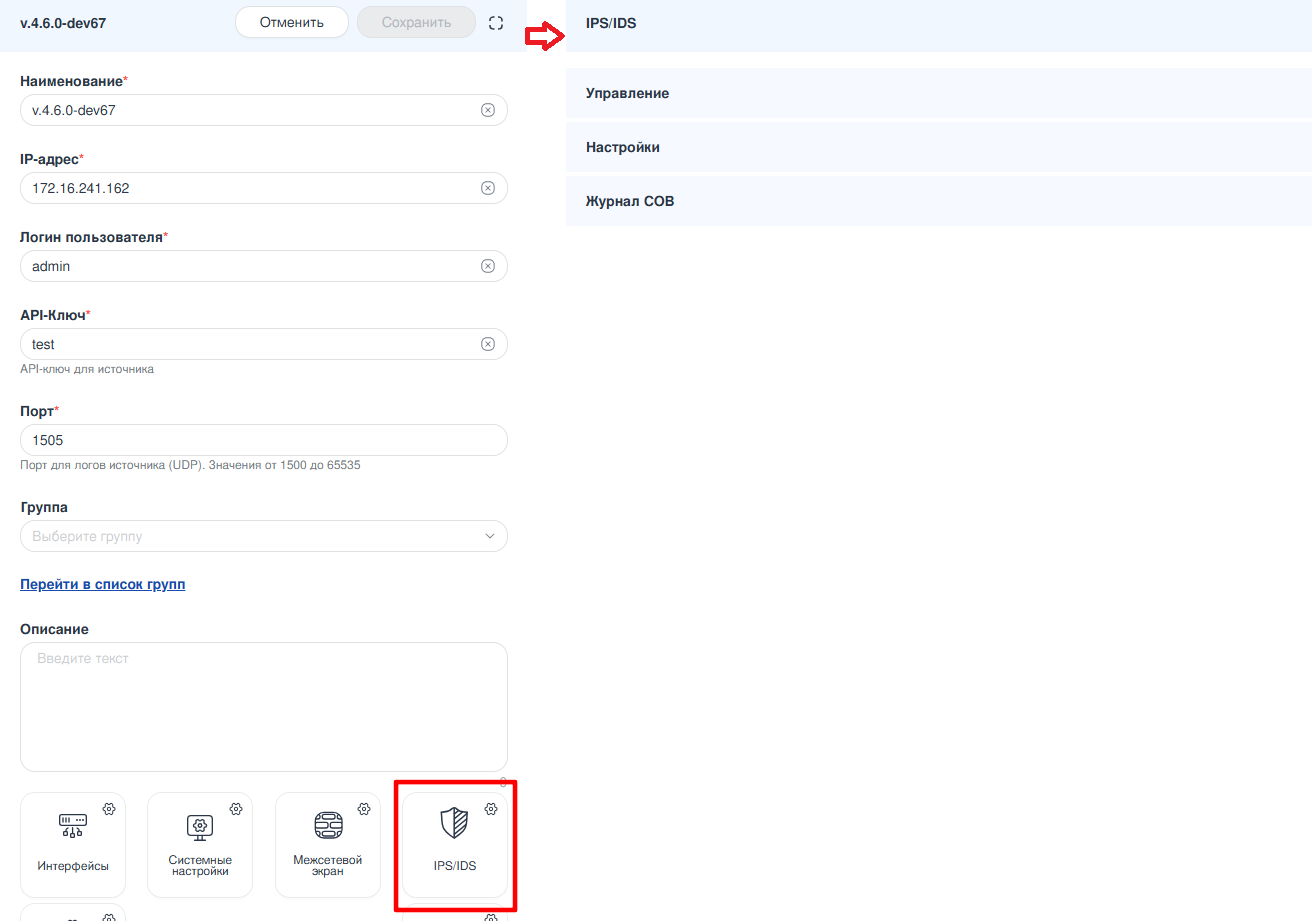Expand the Управление section
Screen dimensions: 1312x922
939,93
